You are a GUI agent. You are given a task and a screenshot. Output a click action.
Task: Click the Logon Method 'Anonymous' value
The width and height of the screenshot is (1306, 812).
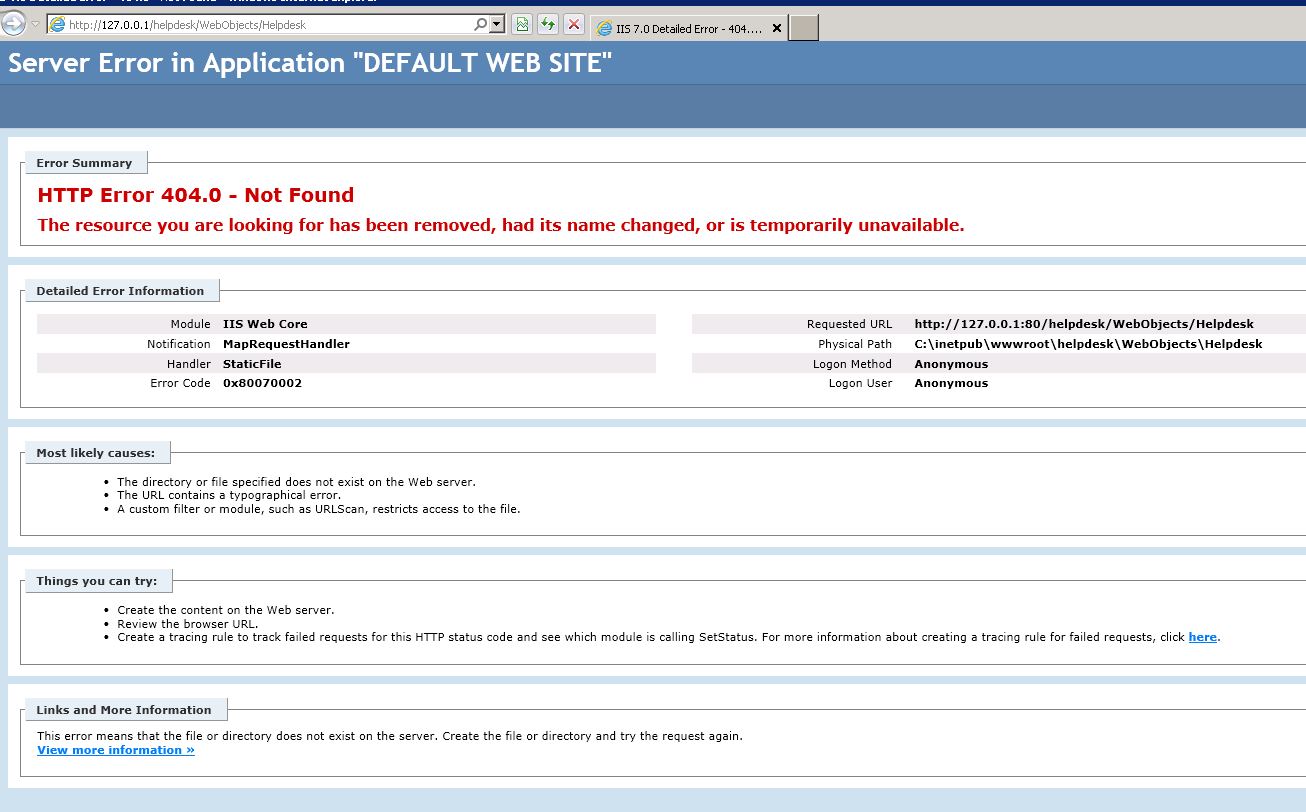951,364
